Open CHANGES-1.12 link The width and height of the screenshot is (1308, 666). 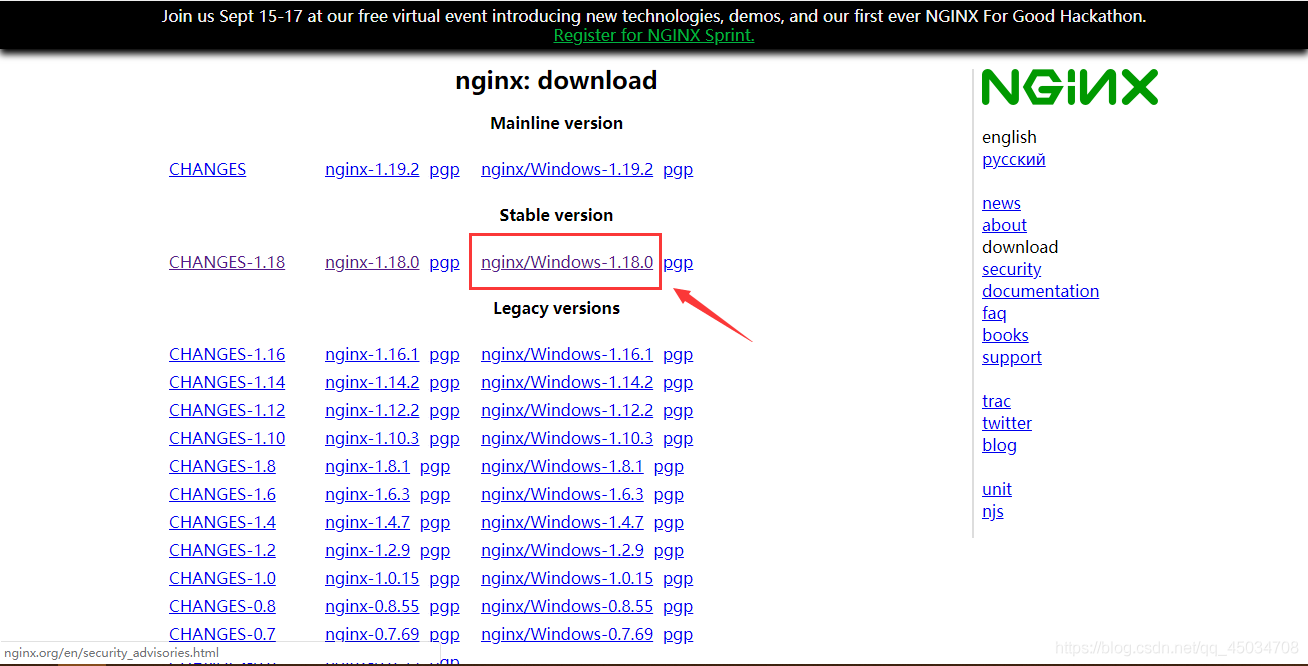pyautogui.click(x=227, y=410)
